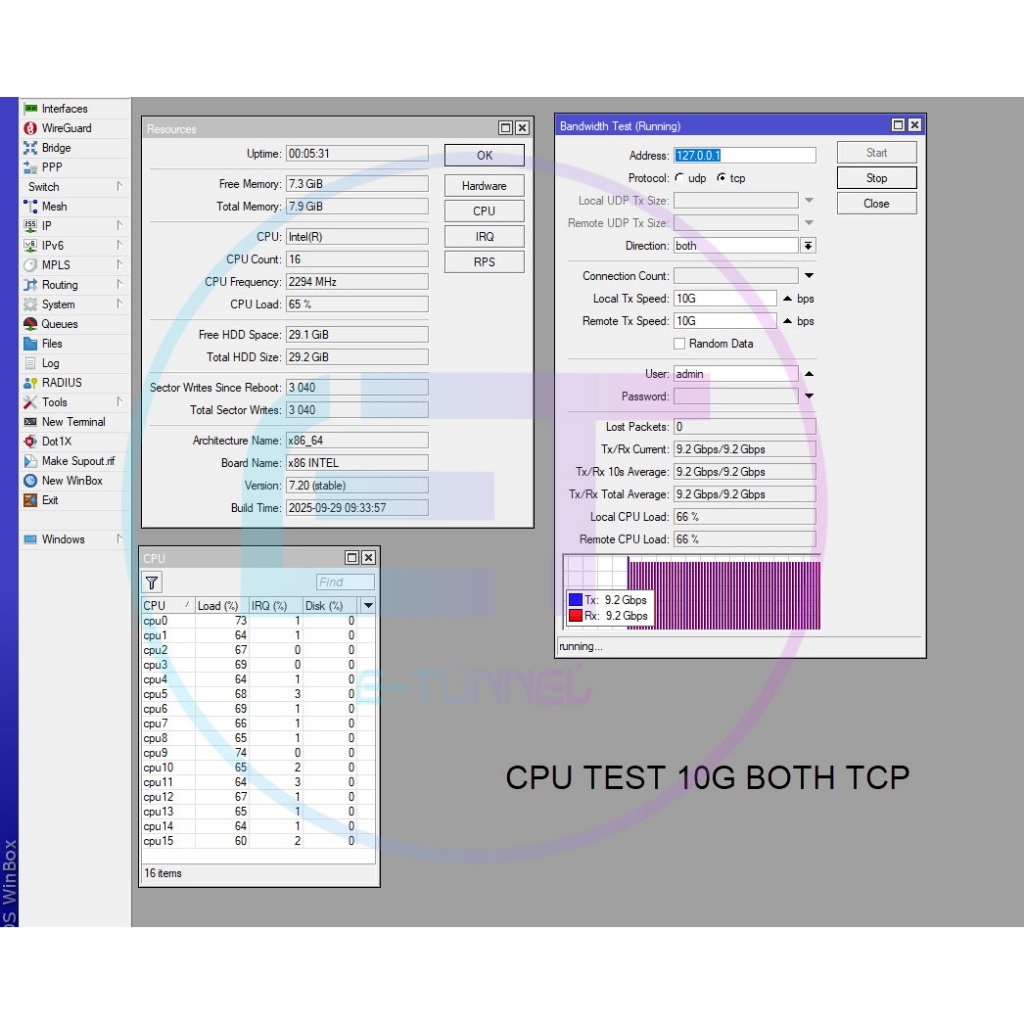The height and width of the screenshot is (1024, 1024).
Task: Open the WireGuard menu icon
Action: click(30, 128)
